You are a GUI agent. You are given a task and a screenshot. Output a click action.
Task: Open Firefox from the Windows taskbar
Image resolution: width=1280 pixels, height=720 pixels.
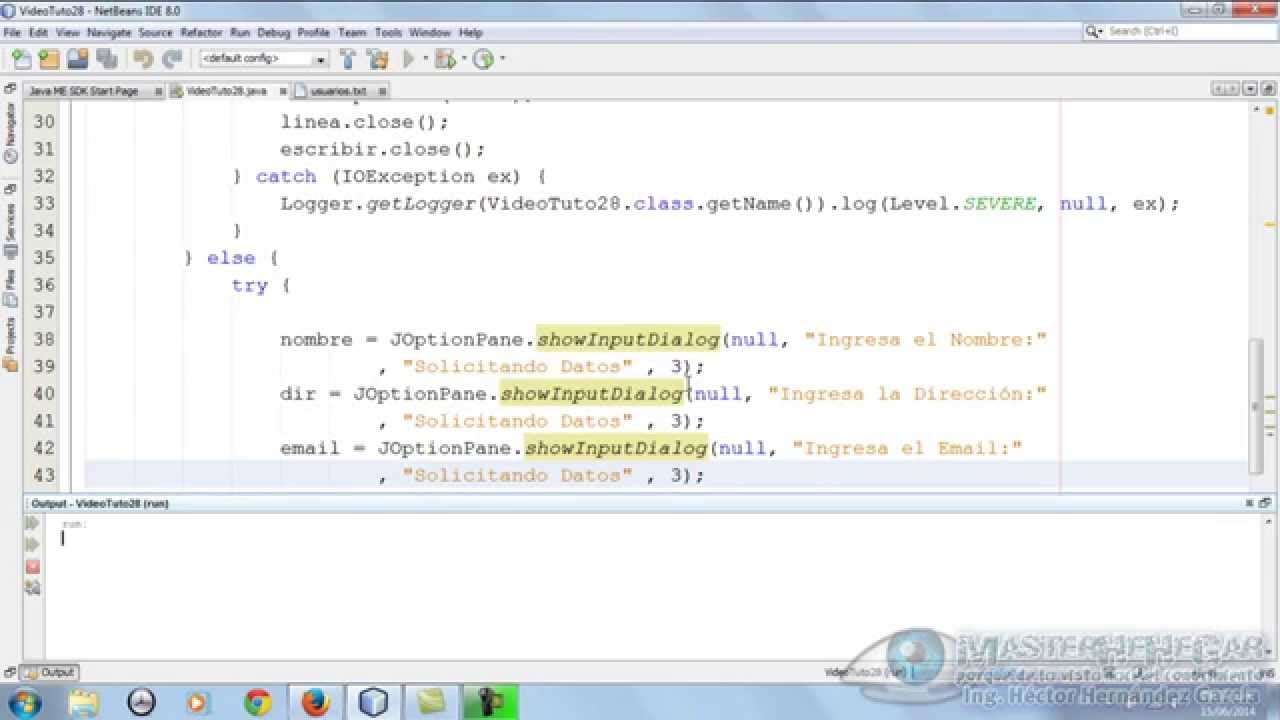pyautogui.click(x=315, y=702)
